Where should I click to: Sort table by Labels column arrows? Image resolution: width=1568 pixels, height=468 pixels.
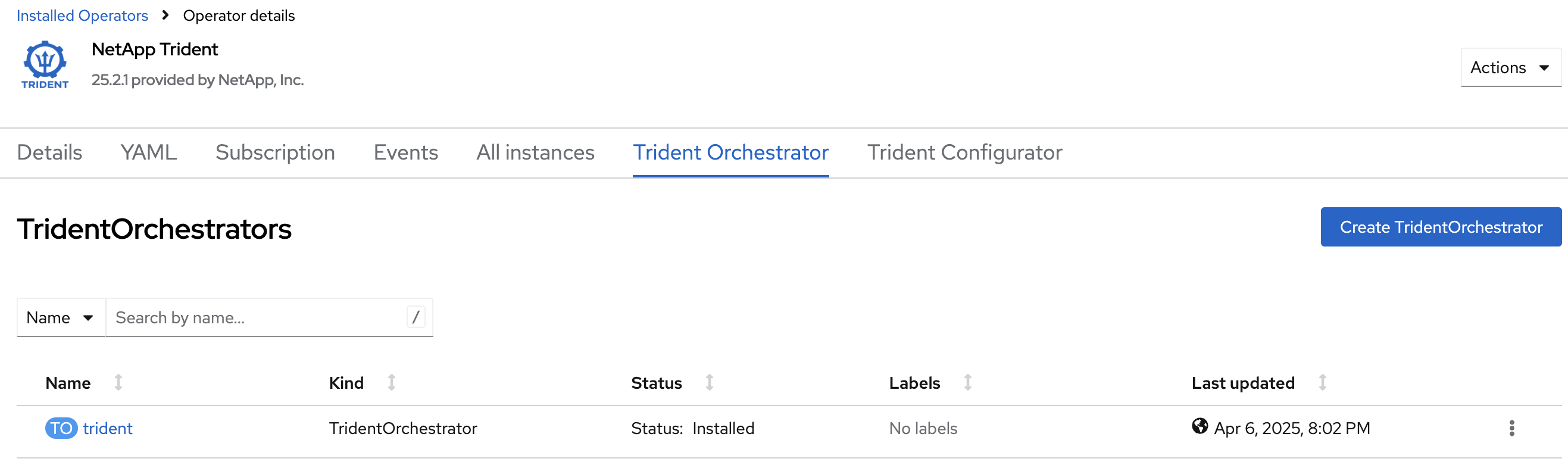(968, 383)
